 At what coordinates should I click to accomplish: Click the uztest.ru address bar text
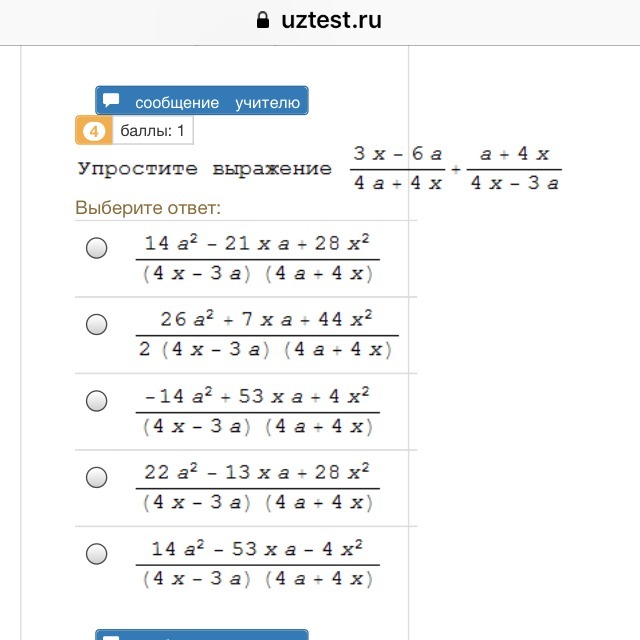click(x=331, y=20)
